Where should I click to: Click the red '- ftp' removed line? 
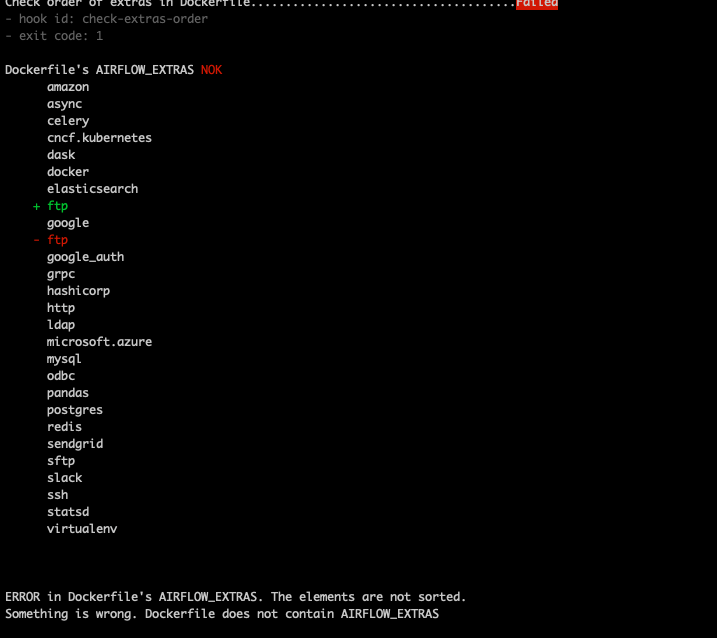coord(50,240)
